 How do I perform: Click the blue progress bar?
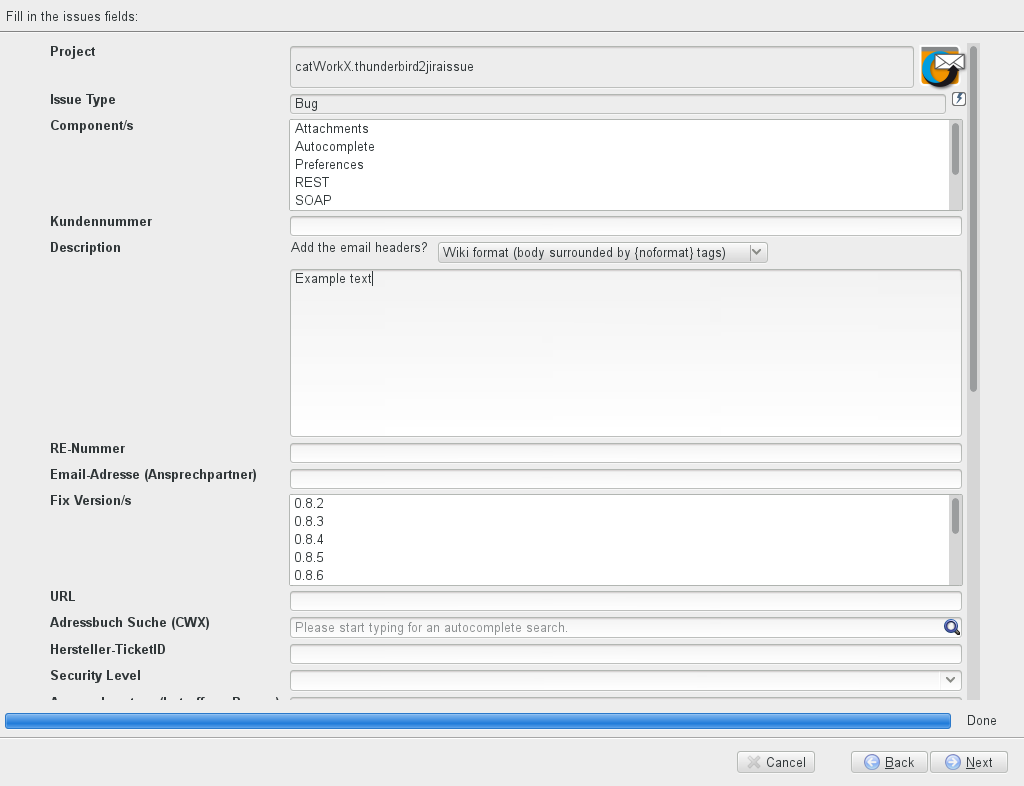[x=478, y=721]
